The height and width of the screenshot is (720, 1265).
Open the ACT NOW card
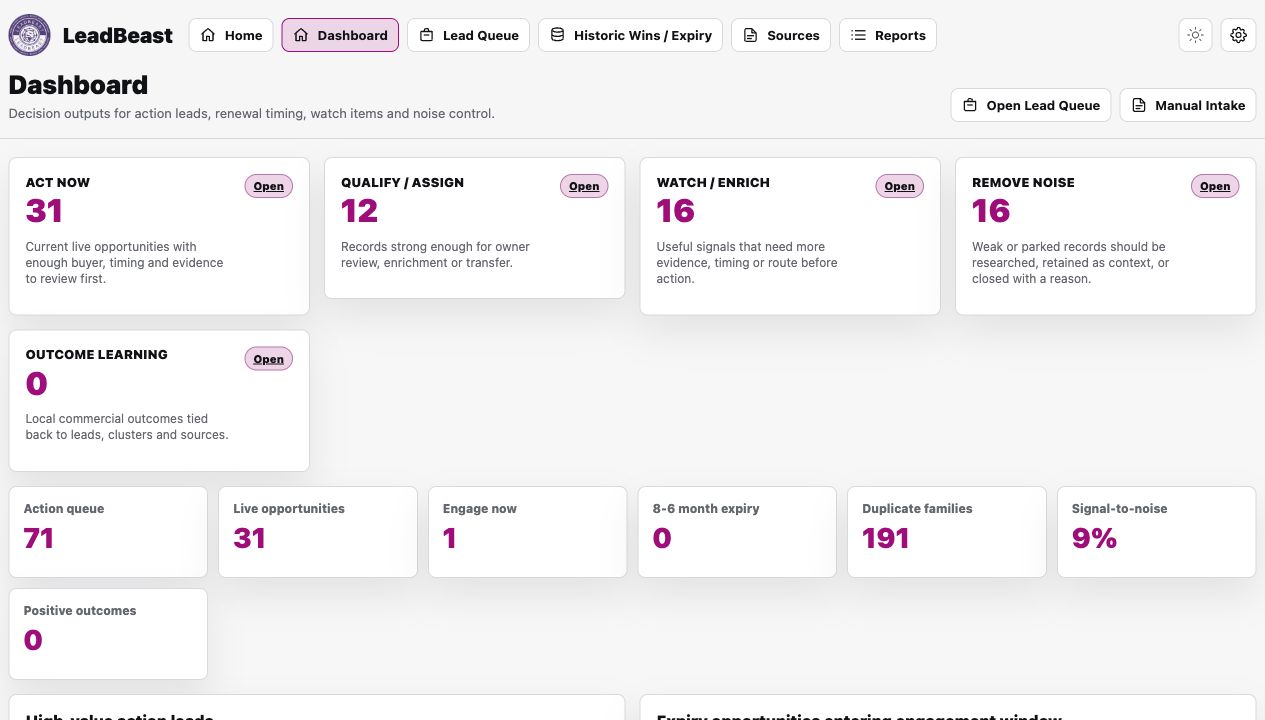(268, 186)
